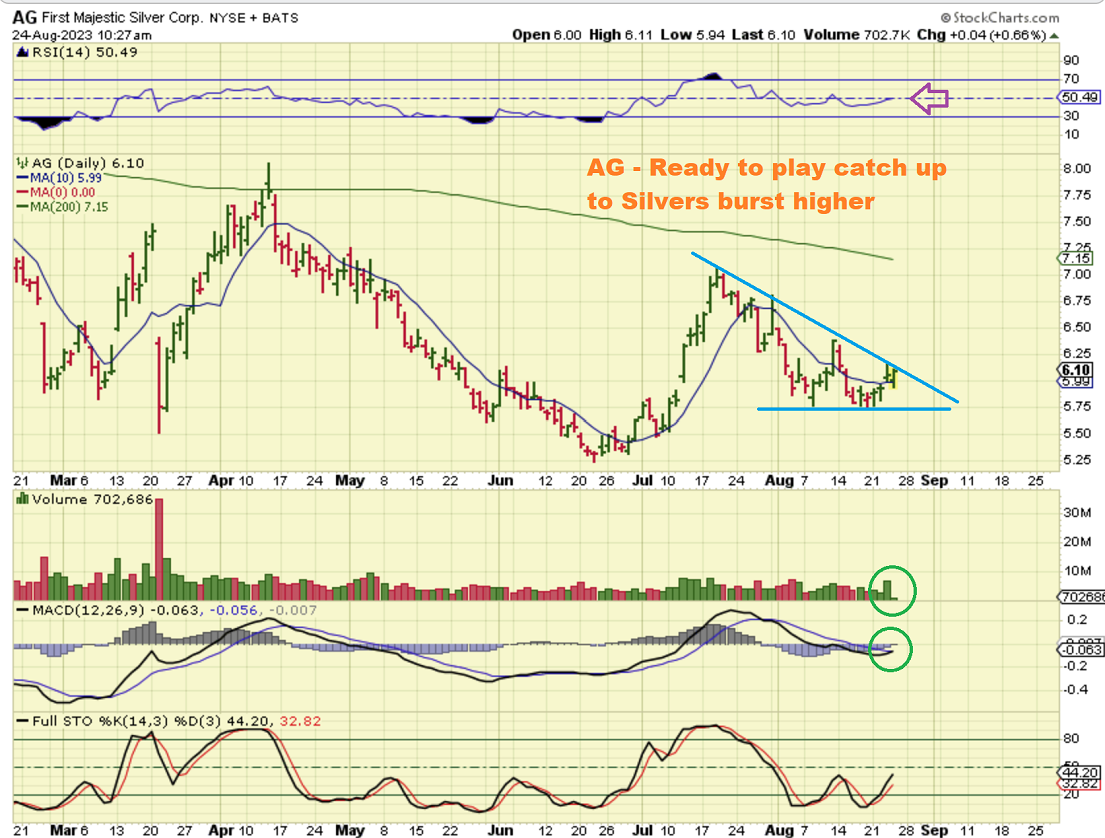The width and height of the screenshot is (1105, 838).
Task: Click the NYSE + BATS exchange label
Action: [x=254, y=18]
